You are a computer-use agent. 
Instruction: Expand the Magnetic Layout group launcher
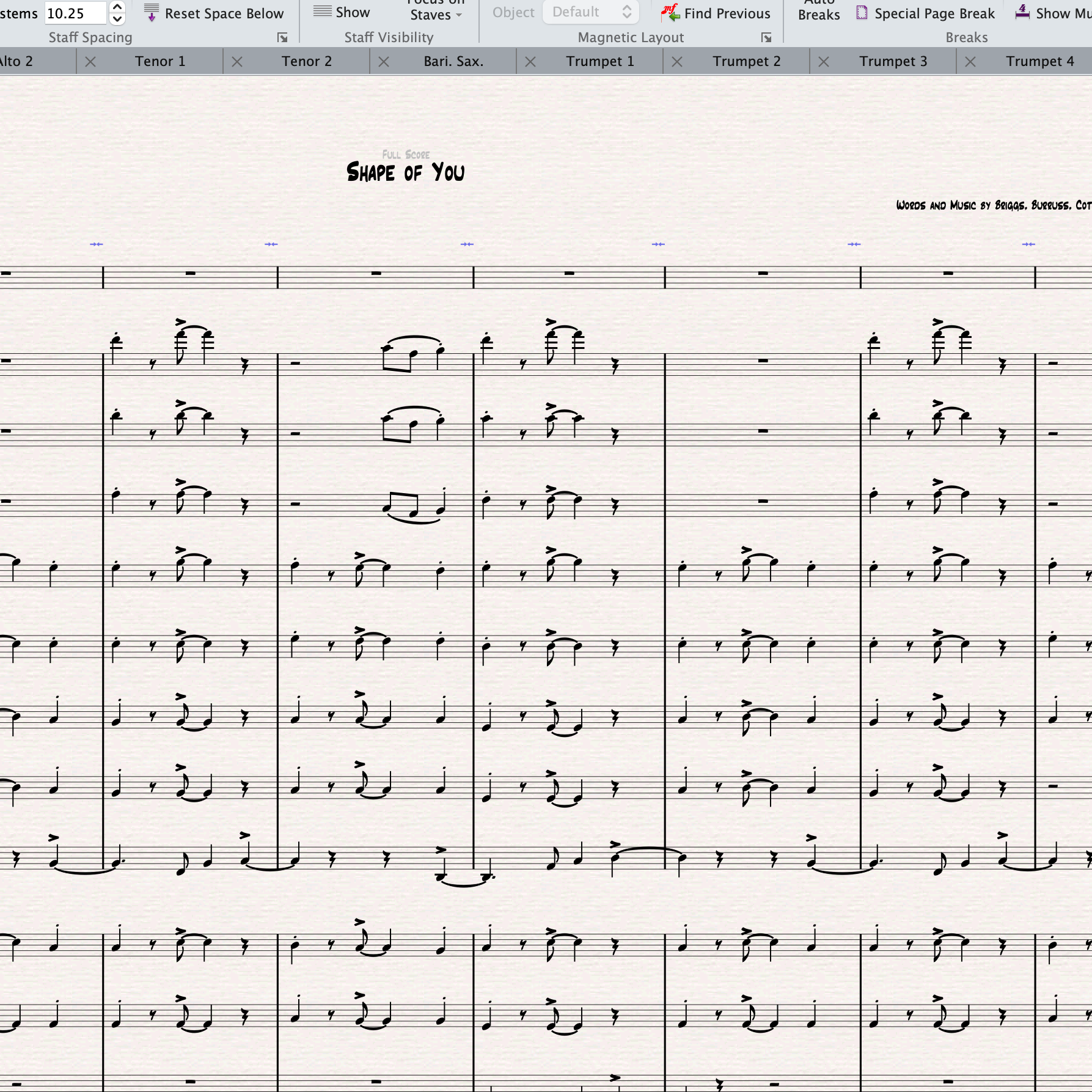coord(766,38)
